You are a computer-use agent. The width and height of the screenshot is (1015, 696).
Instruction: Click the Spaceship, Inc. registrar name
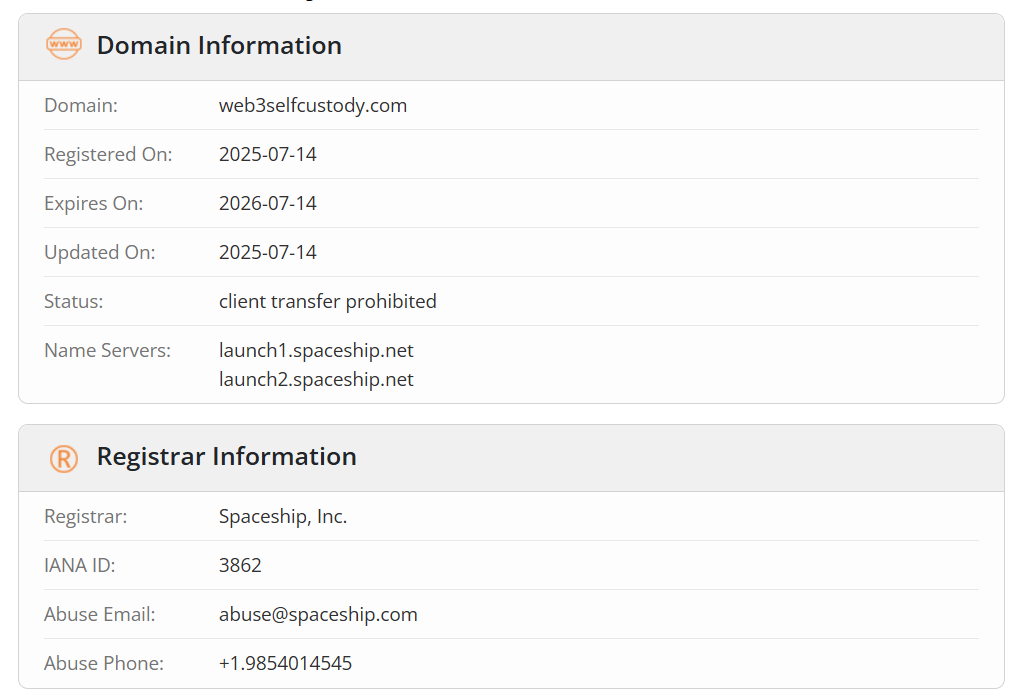pos(283,517)
